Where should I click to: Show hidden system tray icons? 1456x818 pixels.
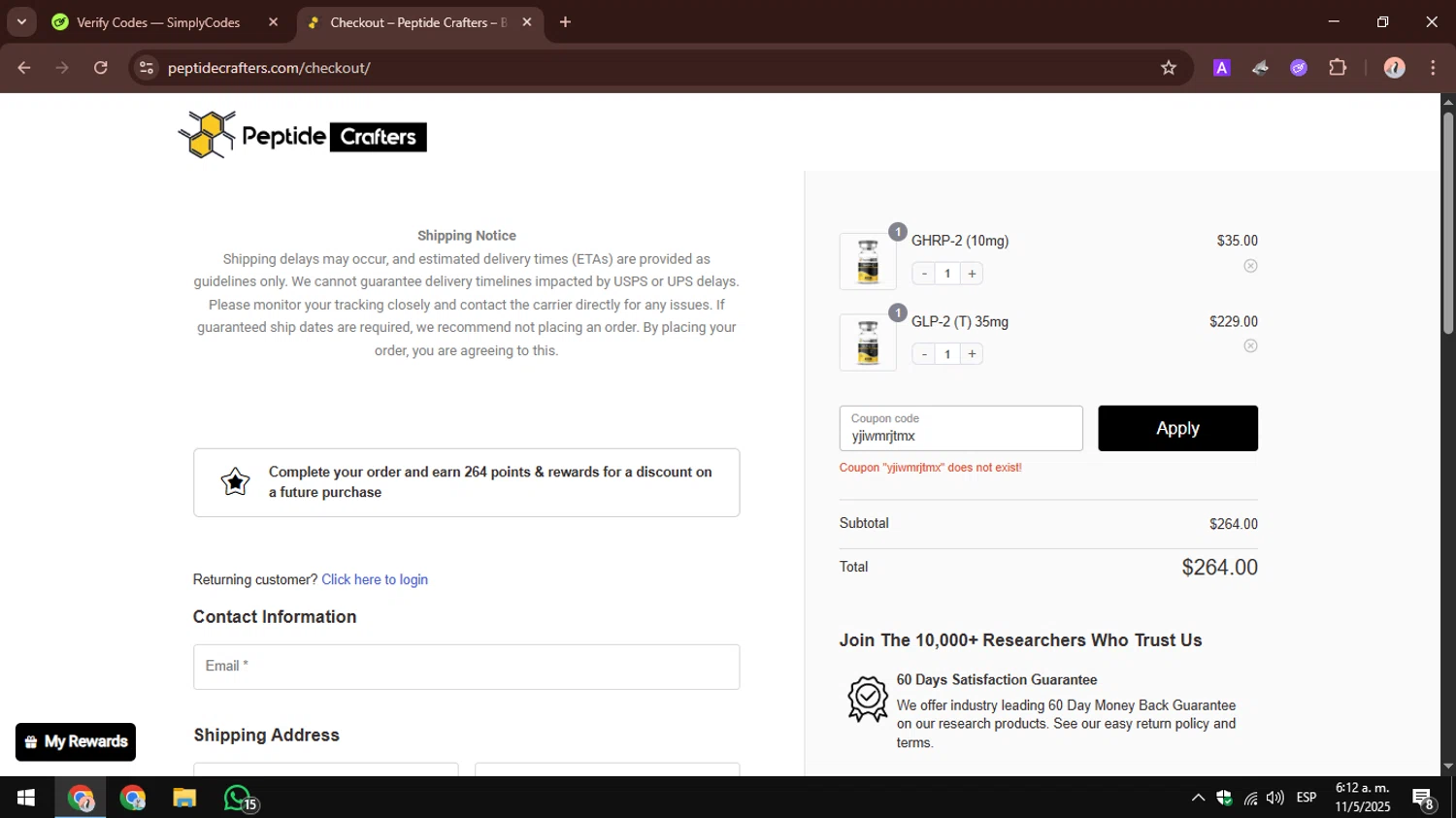pos(1198,798)
